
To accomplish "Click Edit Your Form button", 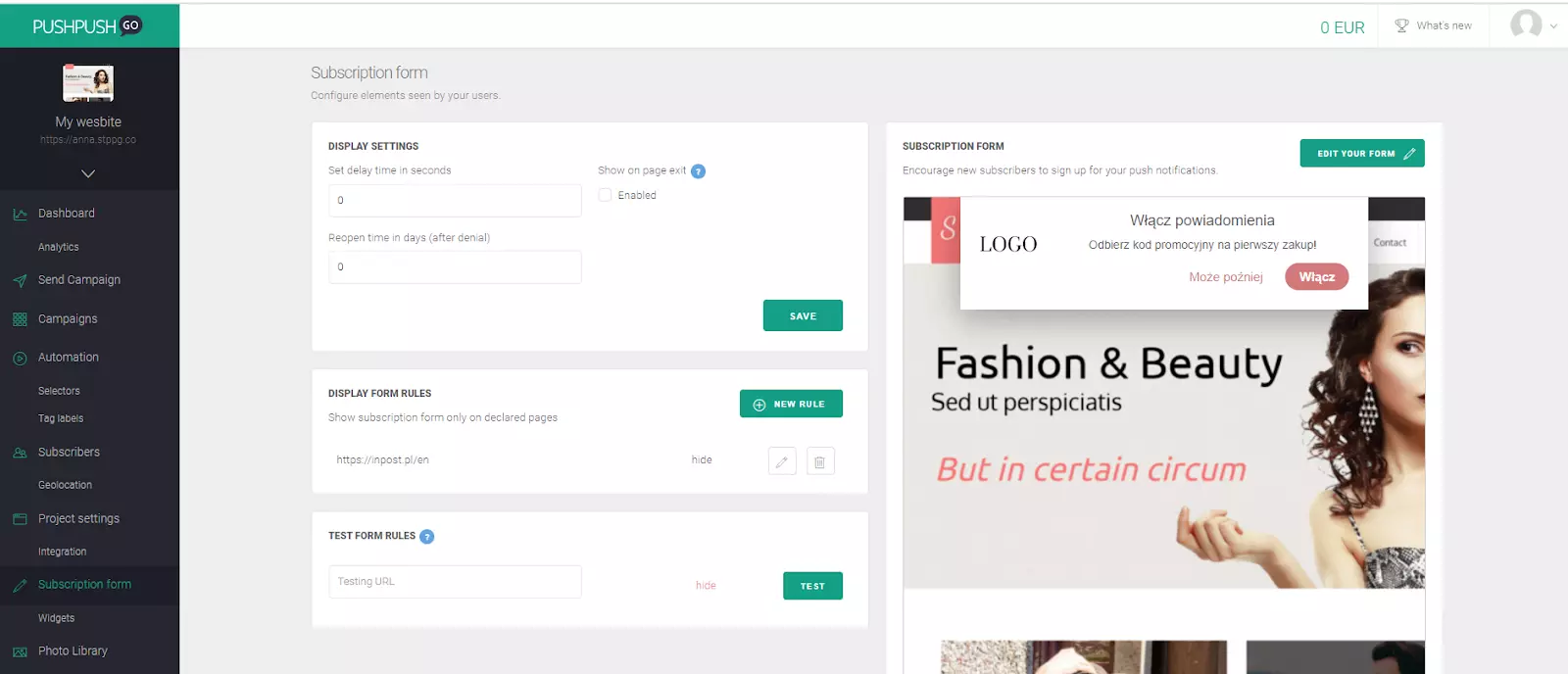I will pos(1362,153).
